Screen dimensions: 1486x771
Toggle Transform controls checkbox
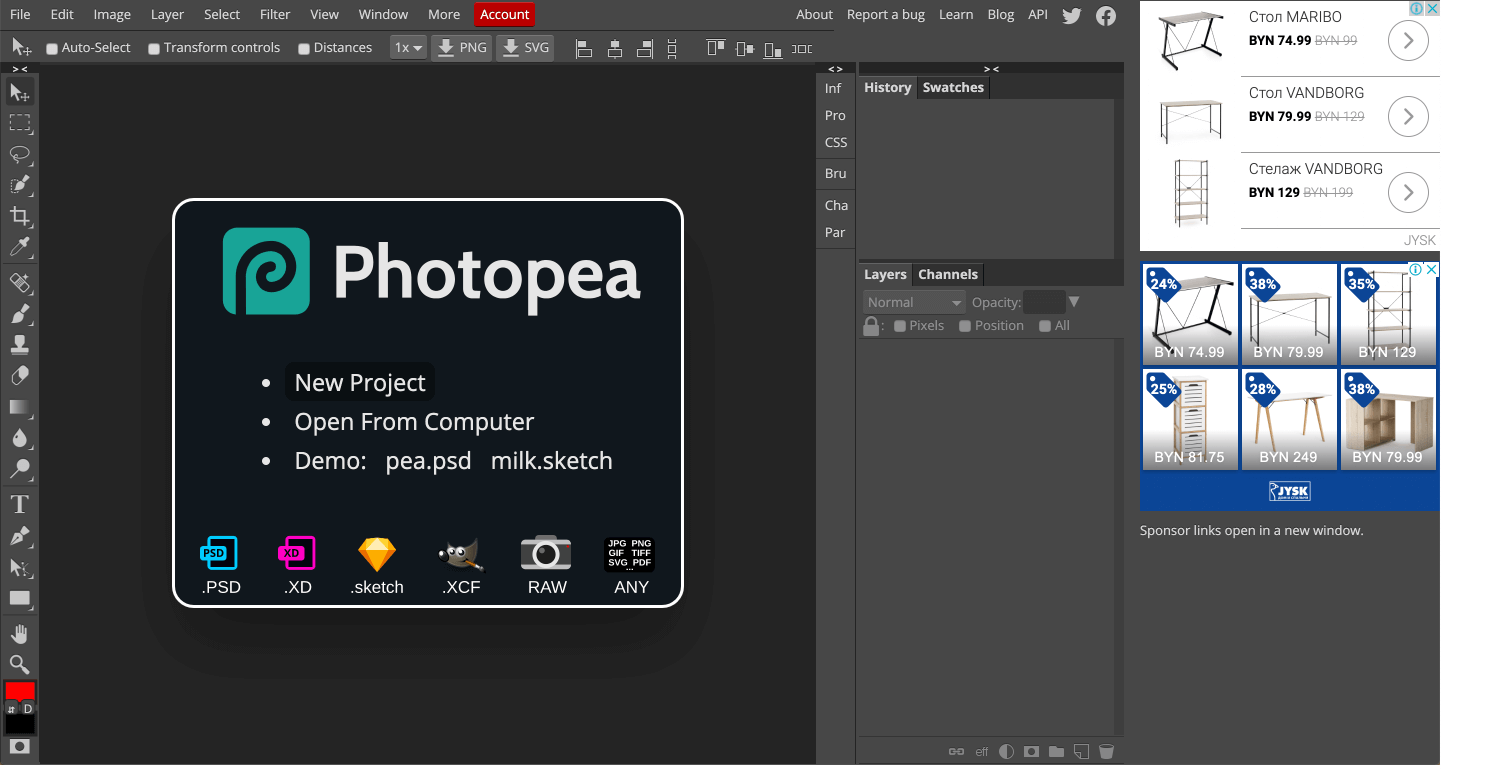pyautogui.click(x=154, y=48)
